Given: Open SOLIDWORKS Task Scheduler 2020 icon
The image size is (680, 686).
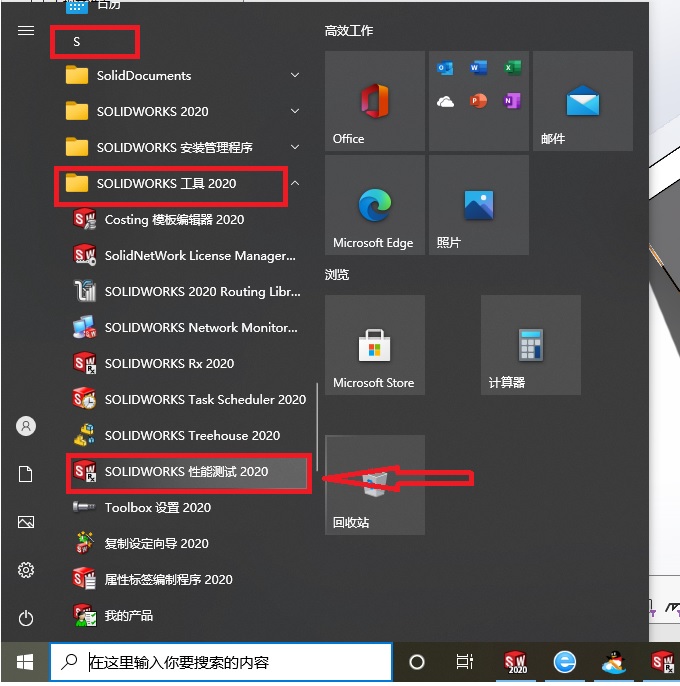Looking at the screenshot, I should [84, 399].
